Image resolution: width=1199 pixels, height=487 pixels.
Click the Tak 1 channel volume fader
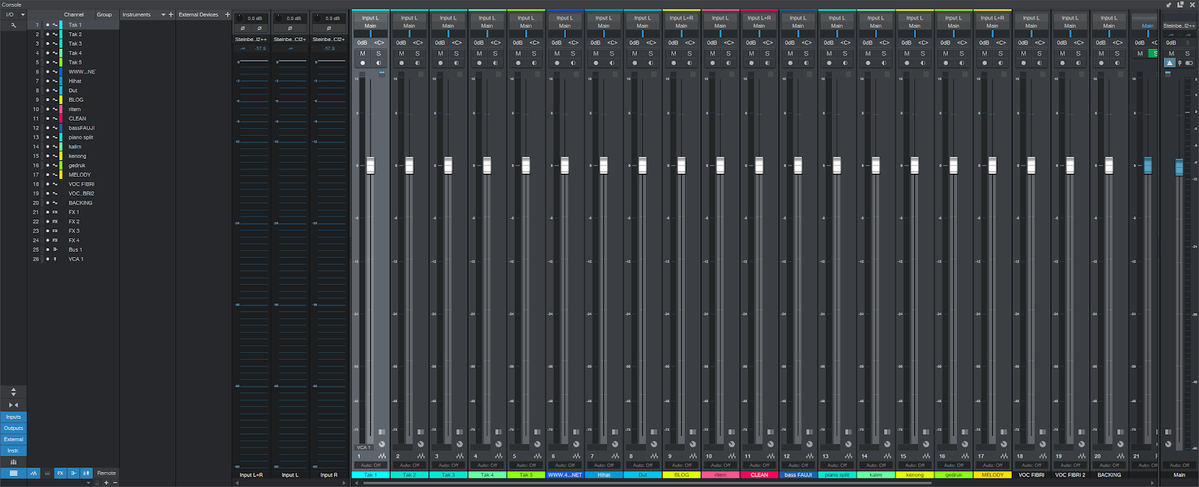pyautogui.click(x=371, y=165)
